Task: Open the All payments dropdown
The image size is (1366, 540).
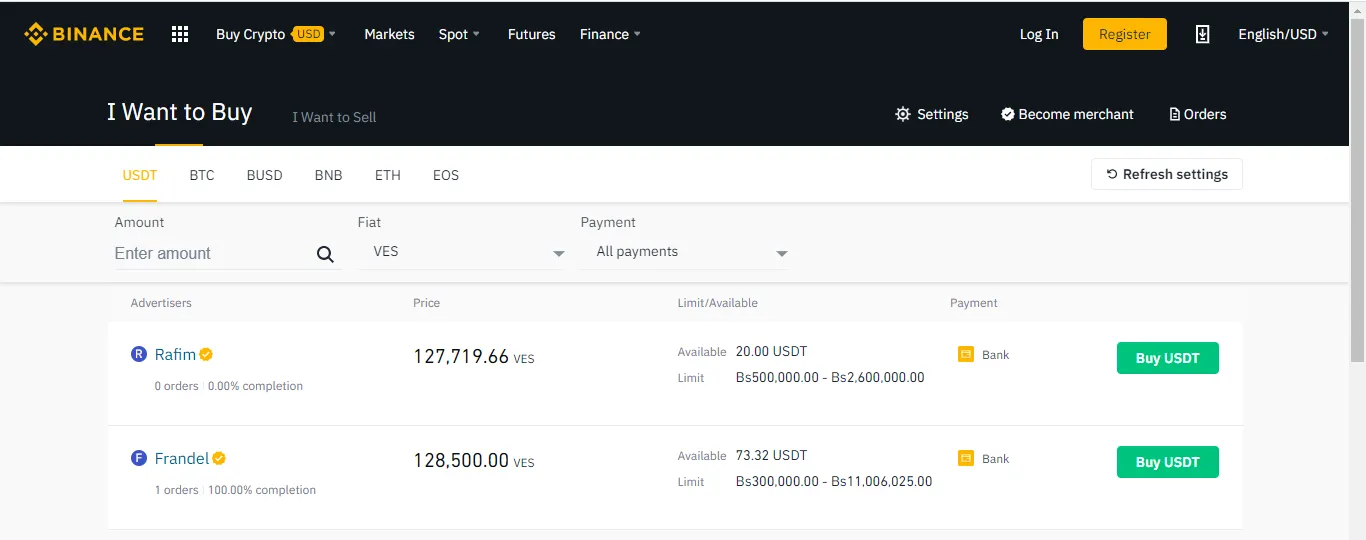Action: (685, 252)
